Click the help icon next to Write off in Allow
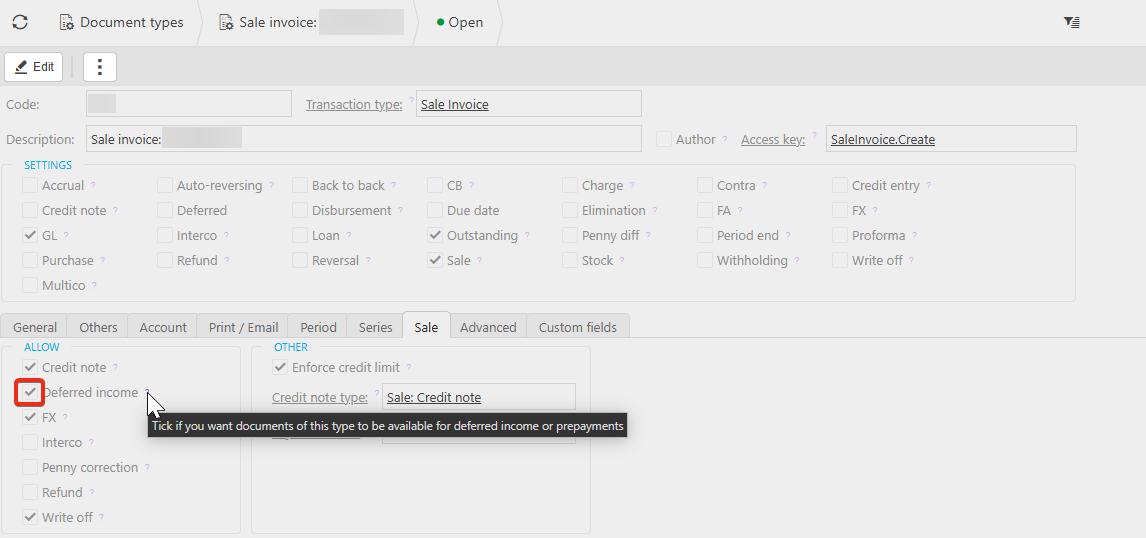This screenshot has height=538, width=1146. 101,516
